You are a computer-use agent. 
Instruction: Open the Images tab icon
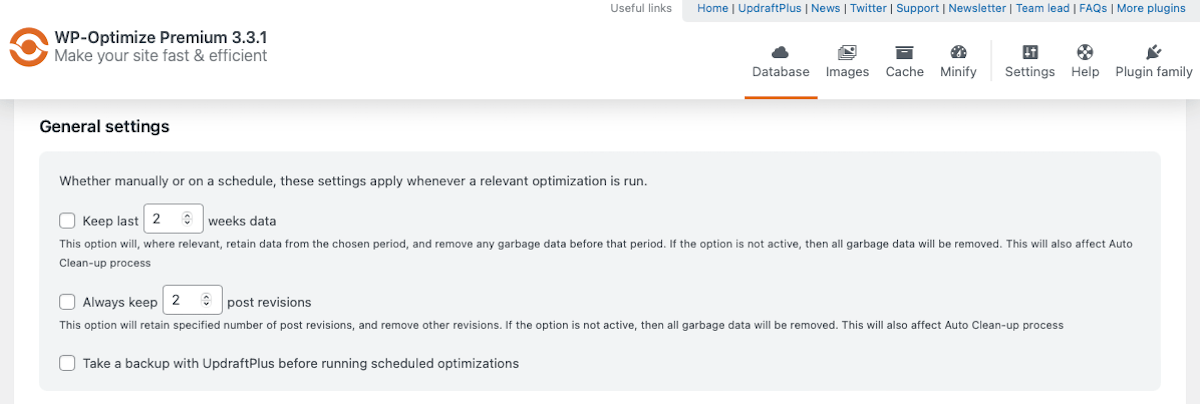847,52
